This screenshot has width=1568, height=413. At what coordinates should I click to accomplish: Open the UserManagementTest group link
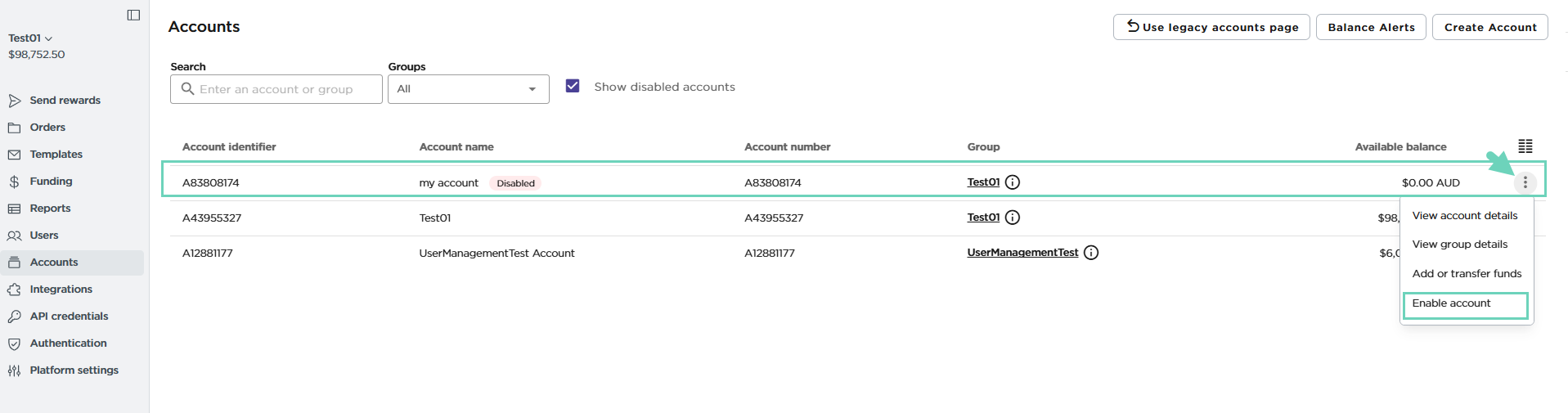[1022, 253]
